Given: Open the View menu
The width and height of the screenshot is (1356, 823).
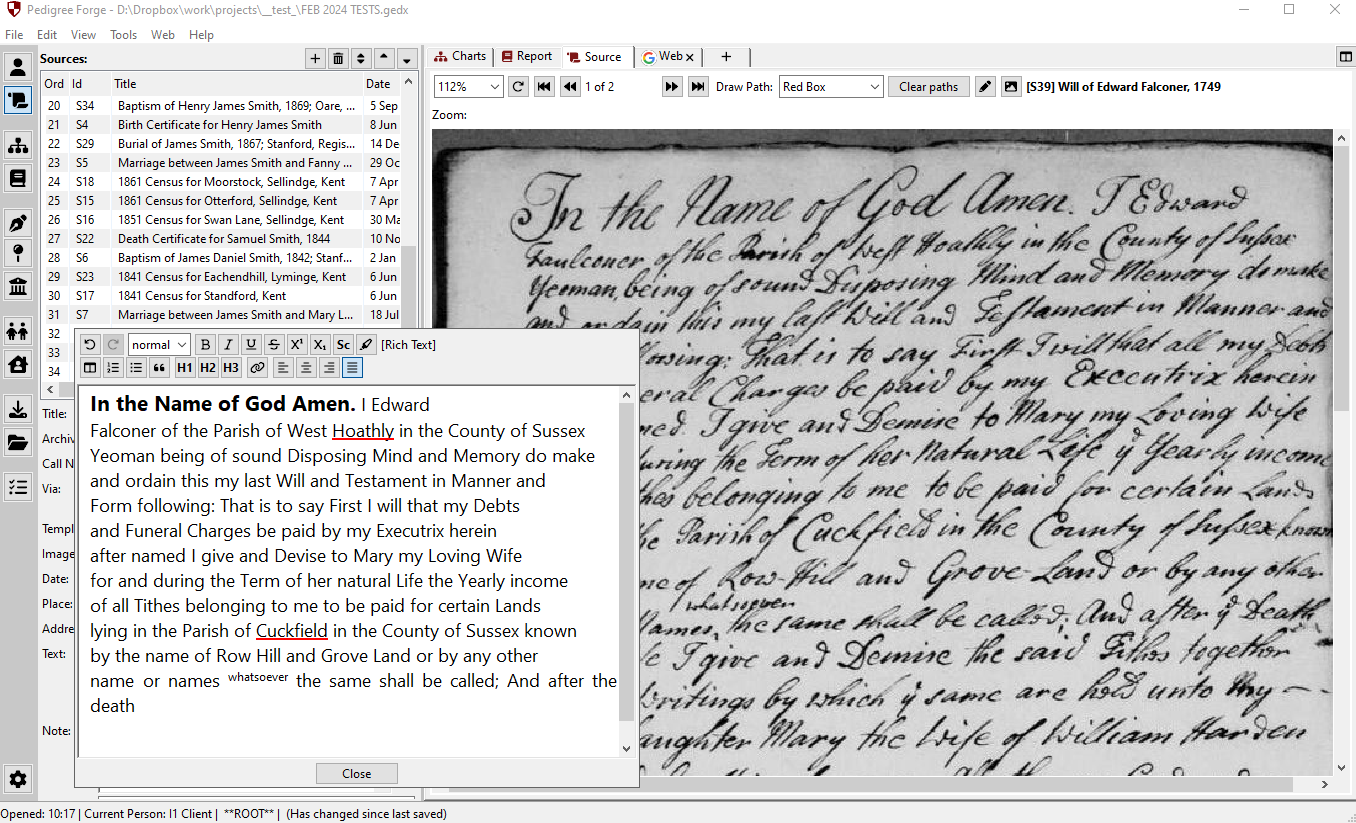Looking at the screenshot, I should pos(83,35).
